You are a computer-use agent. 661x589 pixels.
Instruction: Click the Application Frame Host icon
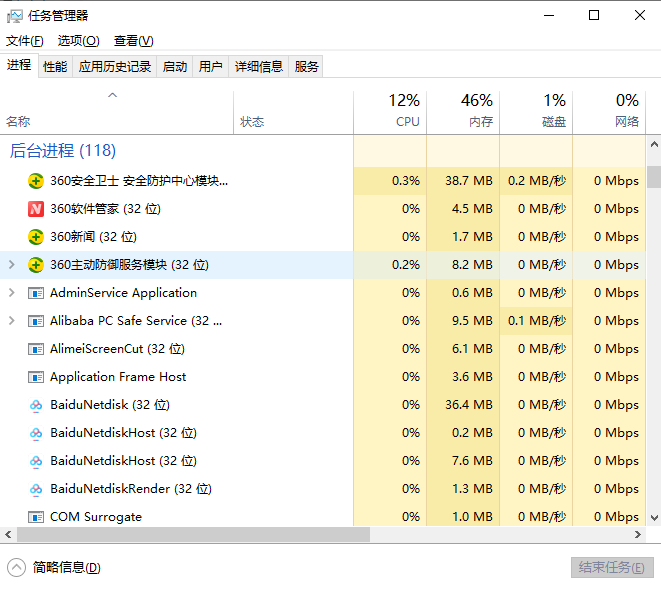coord(36,377)
